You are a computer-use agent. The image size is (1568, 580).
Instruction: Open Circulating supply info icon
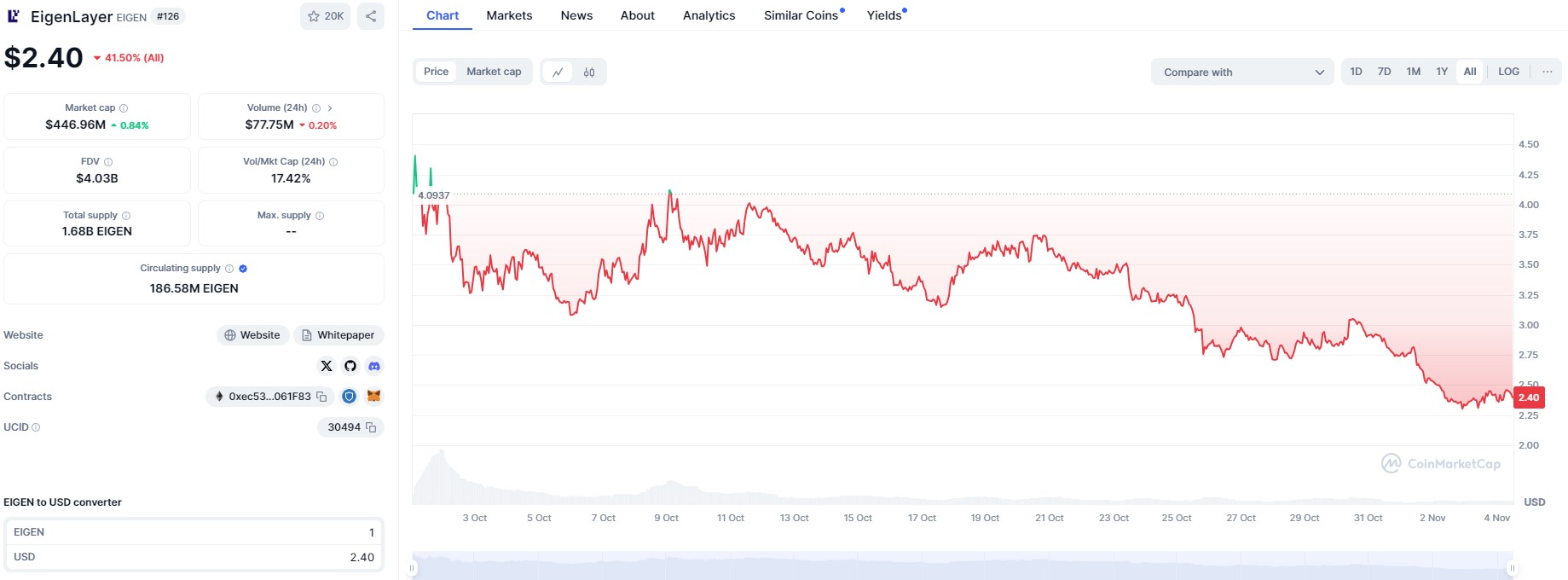pyautogui.click(x=229, y=269)
